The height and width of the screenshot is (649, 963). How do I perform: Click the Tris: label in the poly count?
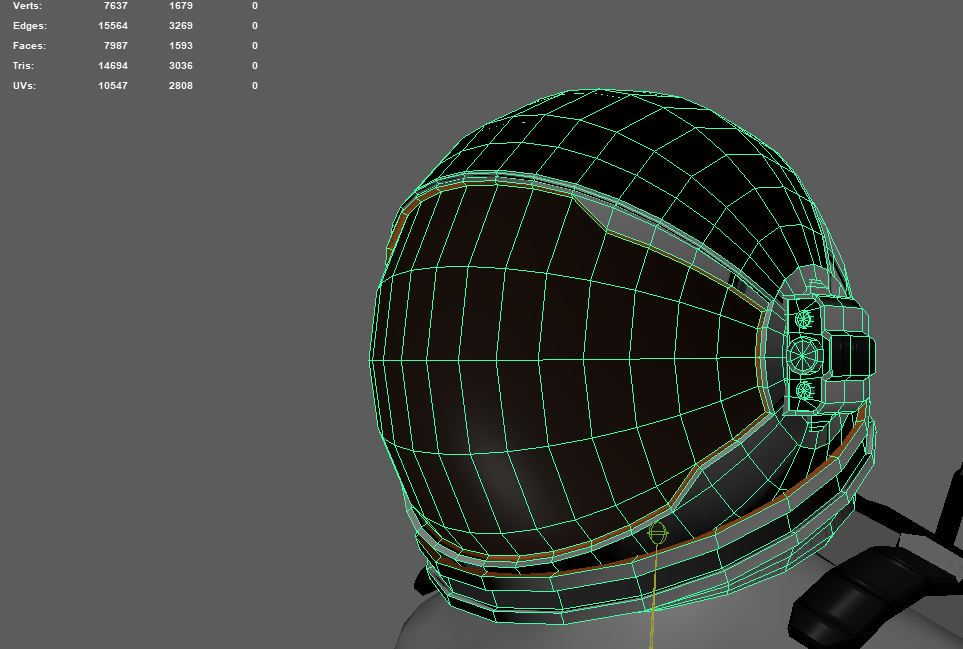[23, 66]
